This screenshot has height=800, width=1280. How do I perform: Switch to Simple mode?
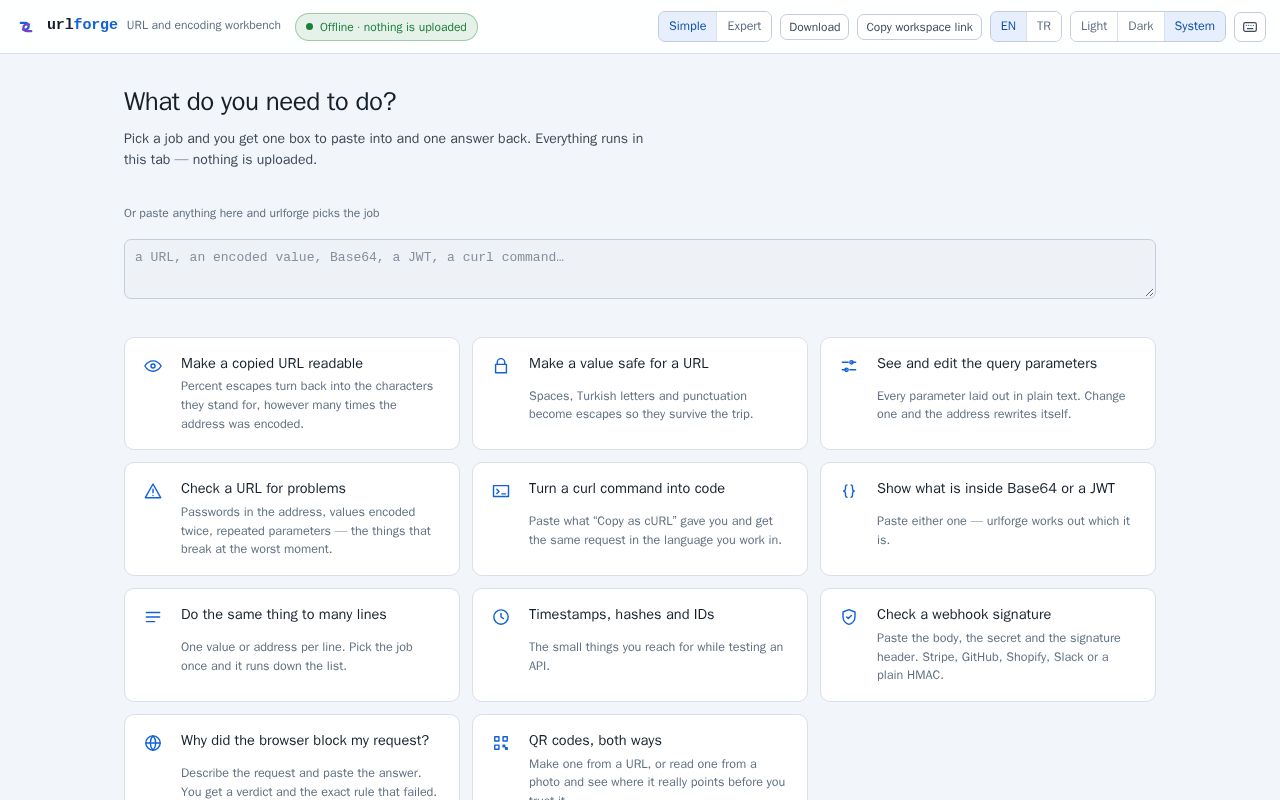click(687, 26)
